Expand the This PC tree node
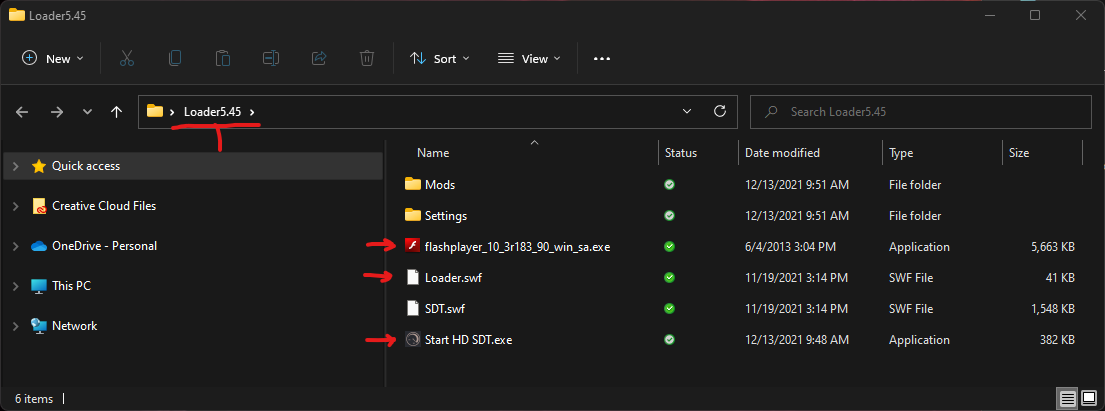 coord(15,286)
